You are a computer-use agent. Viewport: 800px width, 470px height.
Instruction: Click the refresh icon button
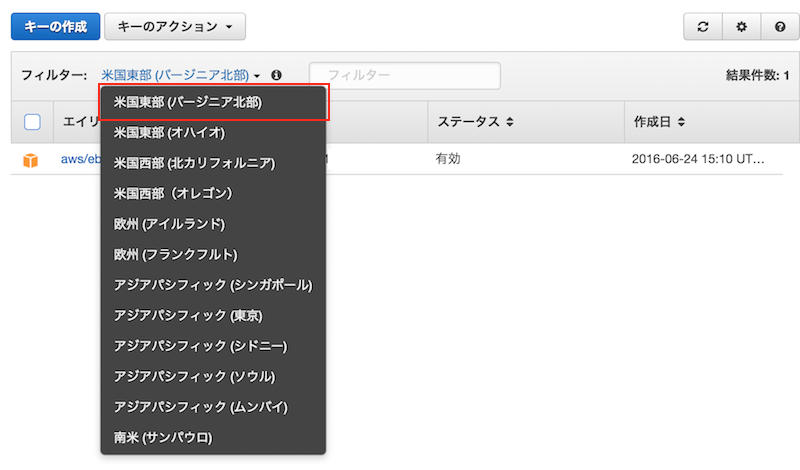click(x=703, y=27)
